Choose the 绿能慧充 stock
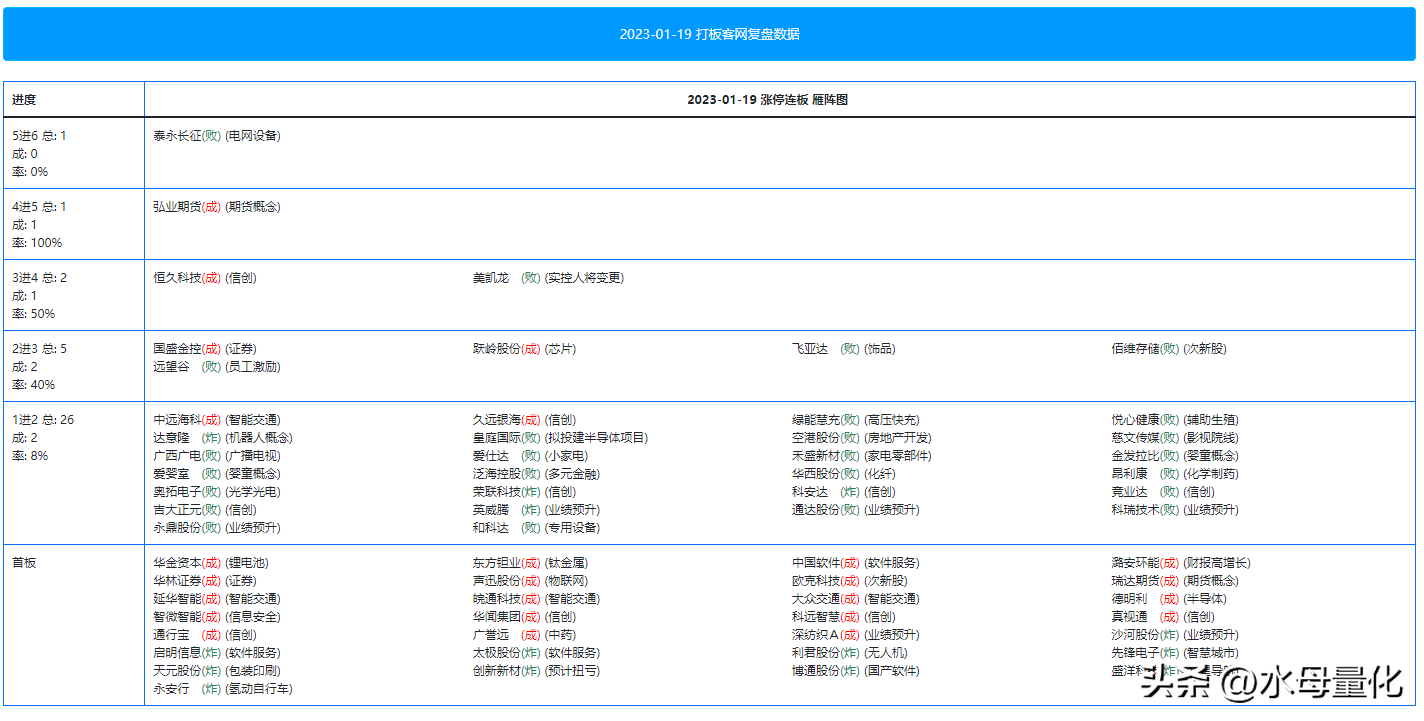 [816, 420]
